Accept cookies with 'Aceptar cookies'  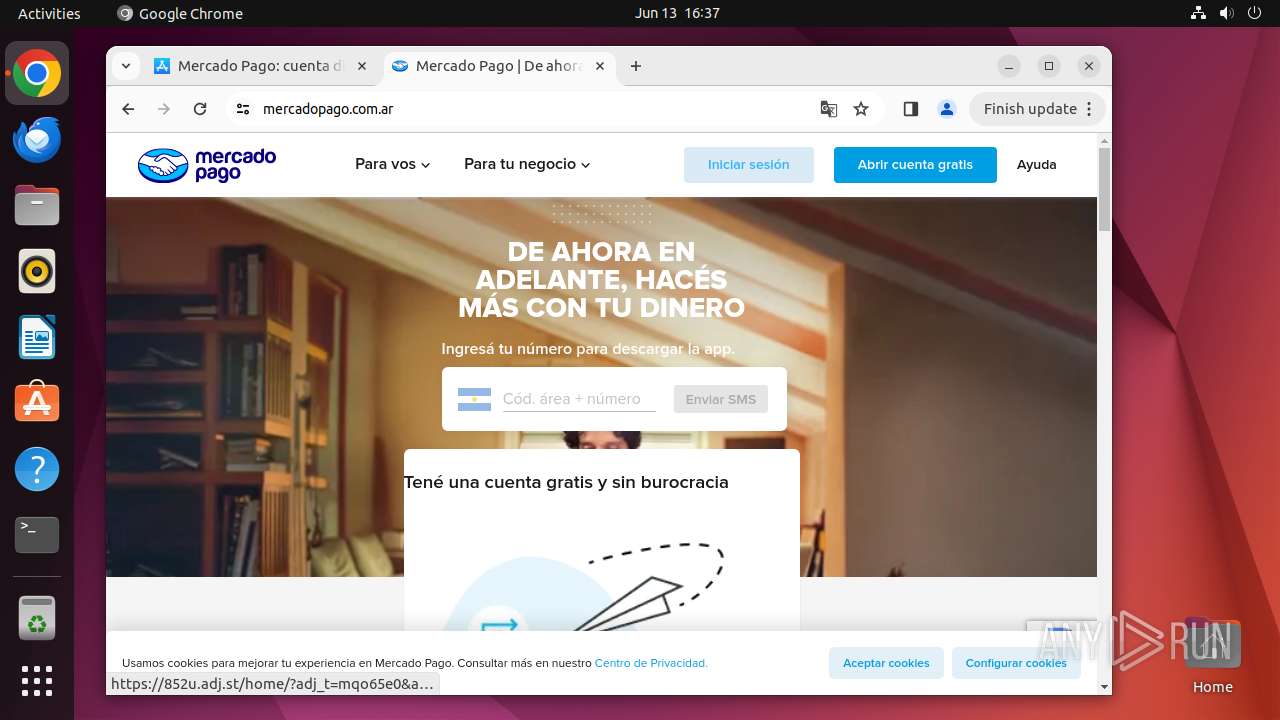(886, 663)
